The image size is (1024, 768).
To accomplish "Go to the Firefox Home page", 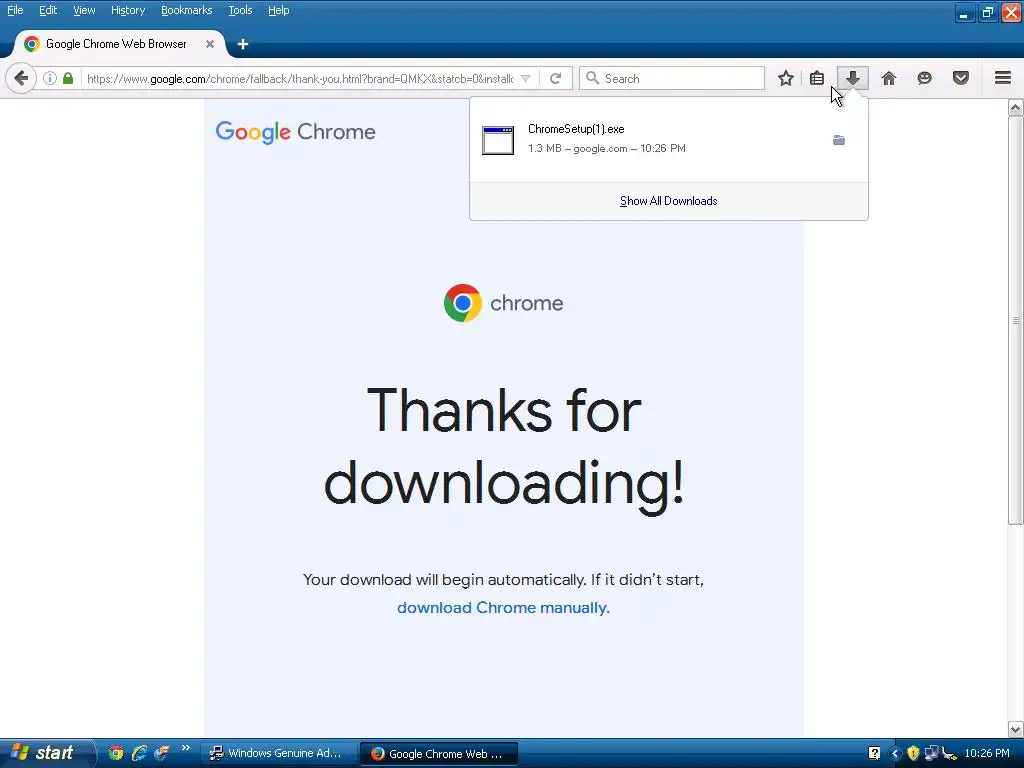I will [x=889, y=78].
